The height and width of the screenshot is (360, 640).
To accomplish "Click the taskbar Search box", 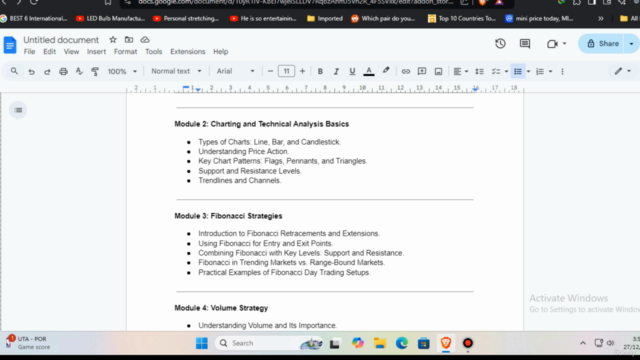I will click(269, 343).
